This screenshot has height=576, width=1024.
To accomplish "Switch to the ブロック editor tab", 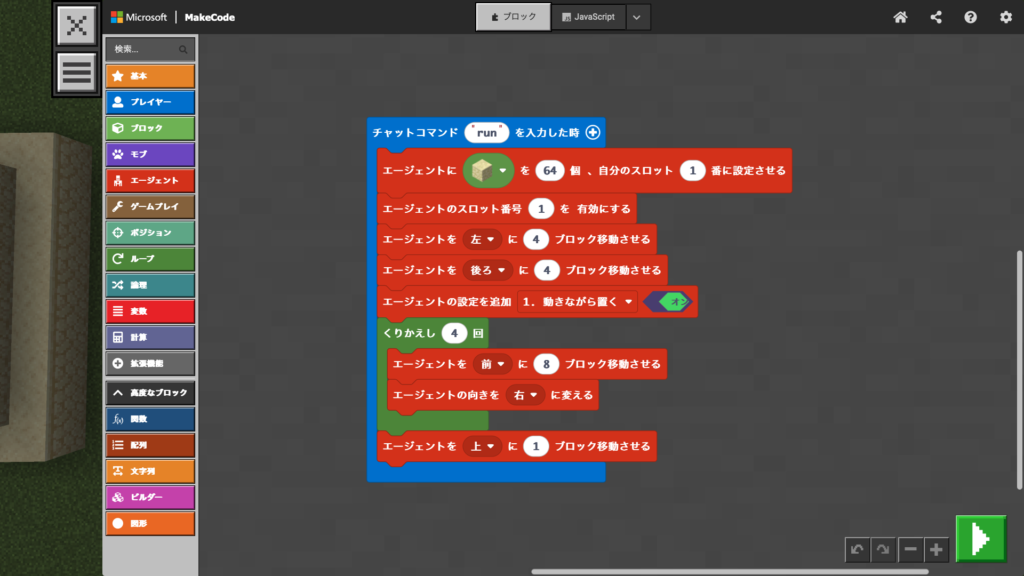I will tap(513, 17).
